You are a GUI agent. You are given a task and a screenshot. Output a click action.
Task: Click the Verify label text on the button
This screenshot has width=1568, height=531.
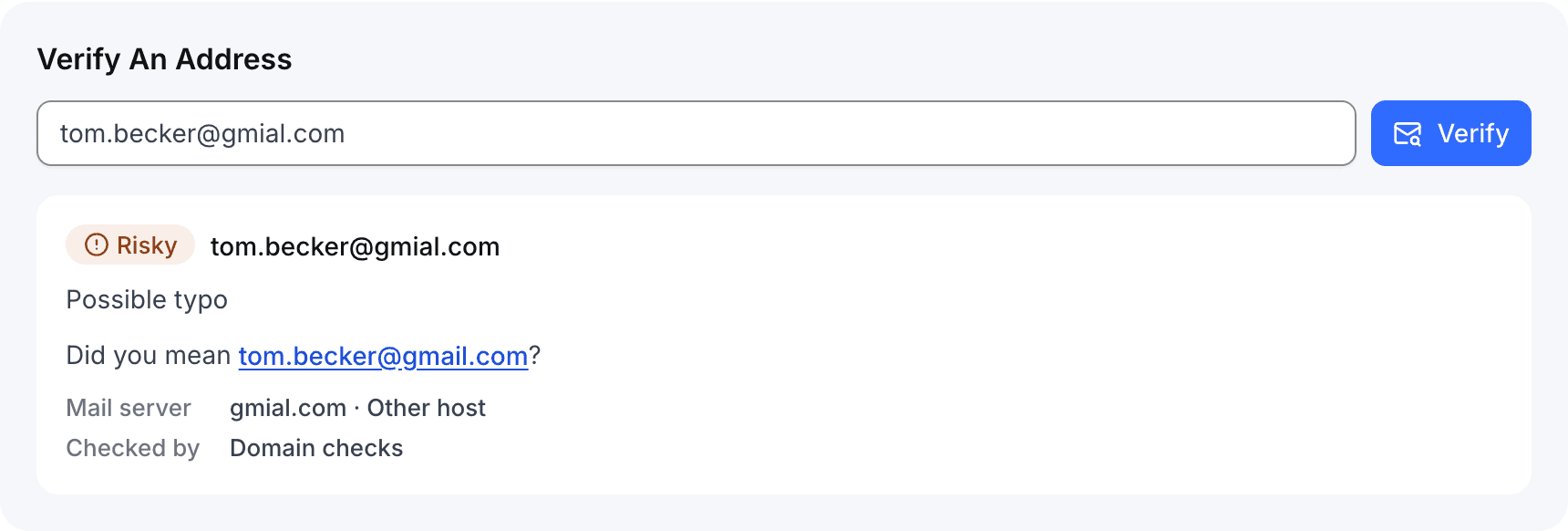click(x=1473, y=134)
